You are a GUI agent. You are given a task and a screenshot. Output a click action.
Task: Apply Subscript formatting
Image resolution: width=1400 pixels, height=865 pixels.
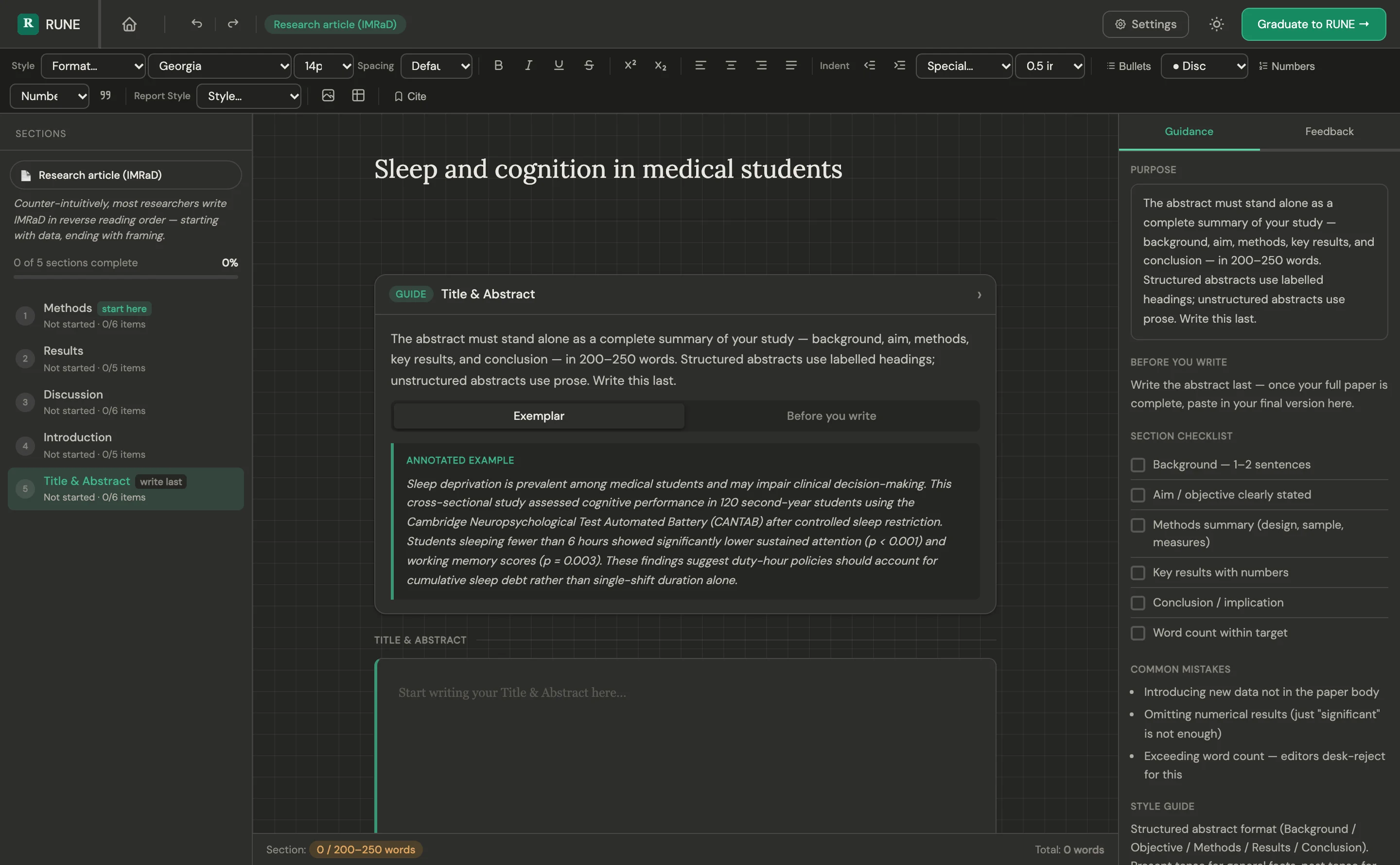(661, 66)
